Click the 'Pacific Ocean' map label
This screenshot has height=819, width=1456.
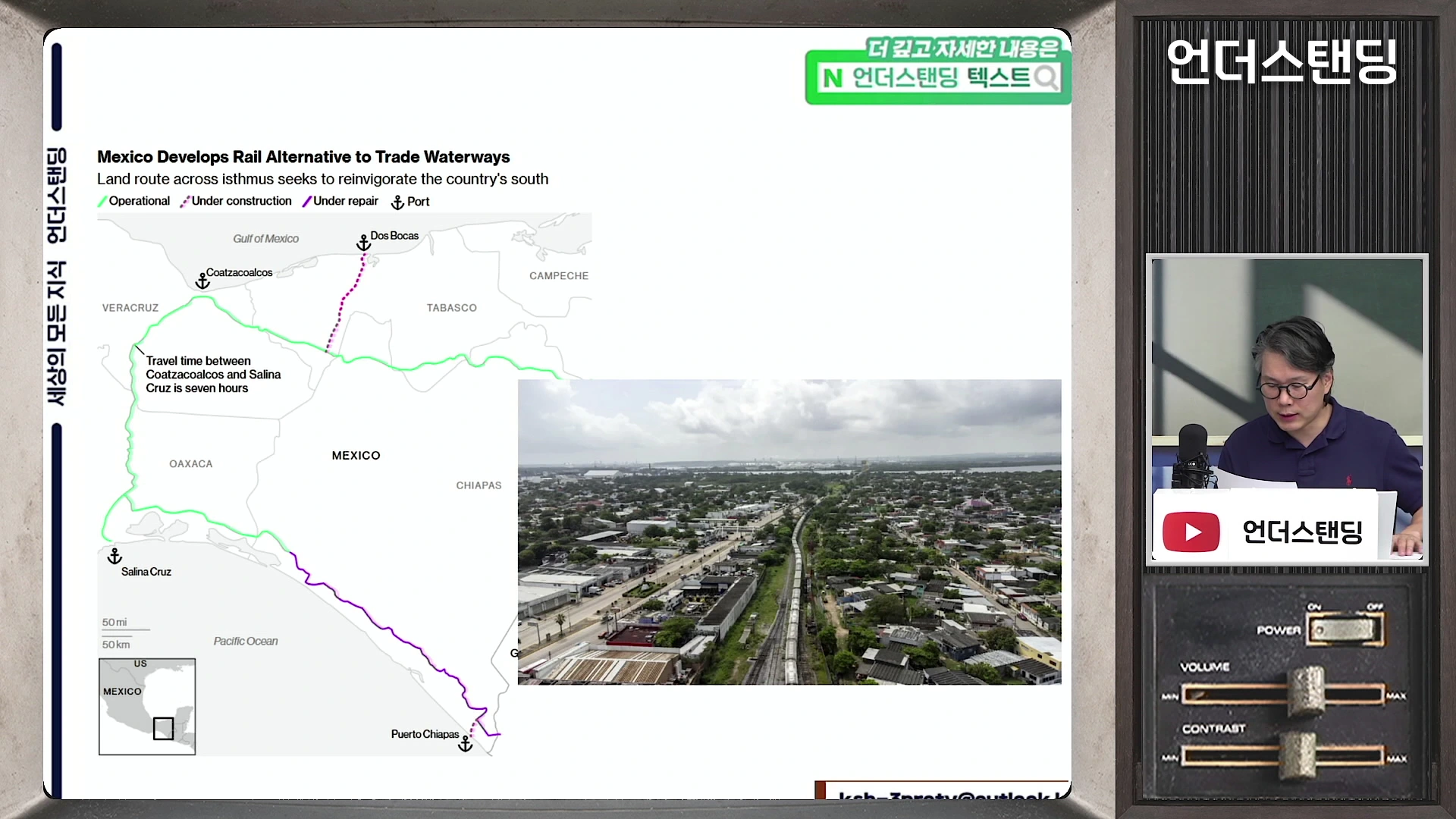click(246, 642)
